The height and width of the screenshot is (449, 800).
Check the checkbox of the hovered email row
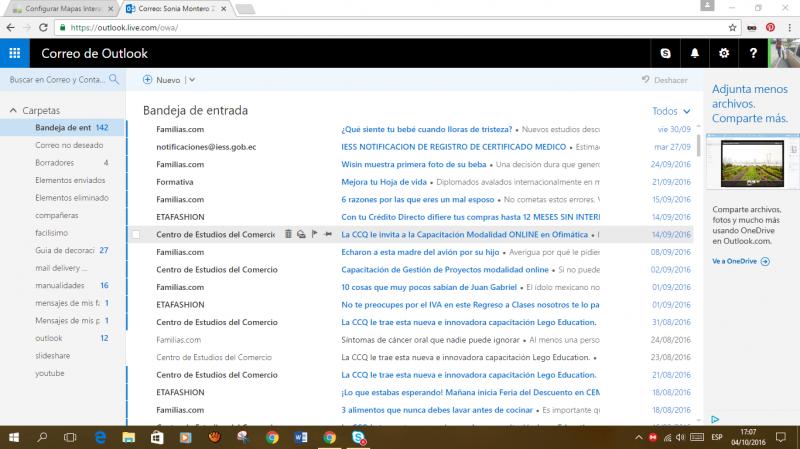[x=137, y=234]
